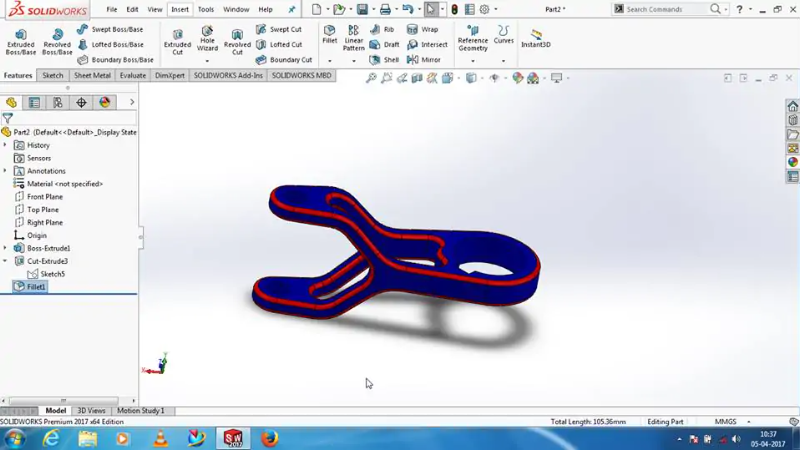Image resolution: width=800 pixels, height=450 pixels.
Task: Open Appearances pane in right task bar
Action: click(x=792, y=162)
